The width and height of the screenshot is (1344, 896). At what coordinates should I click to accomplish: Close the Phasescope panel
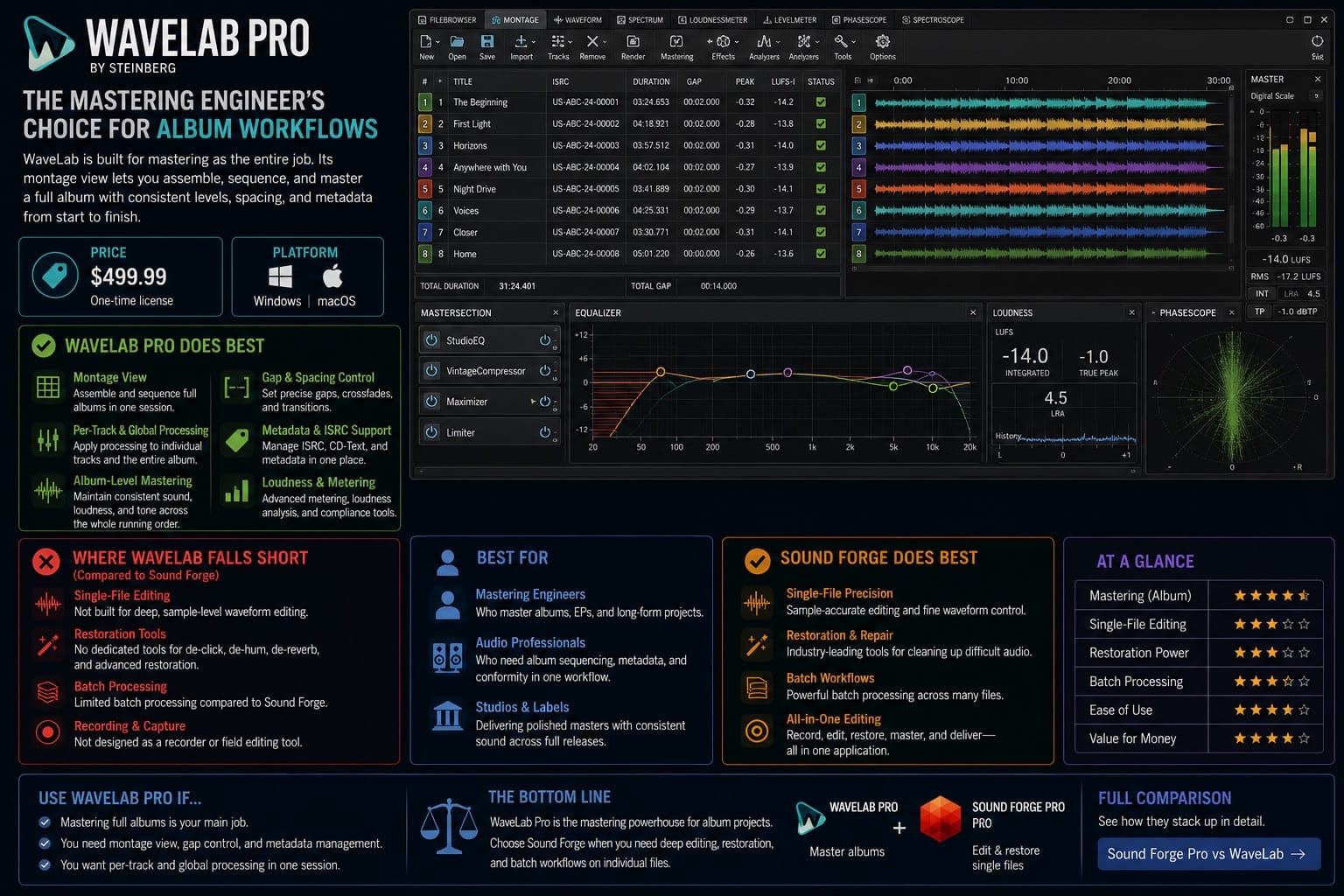point(1231,312)
